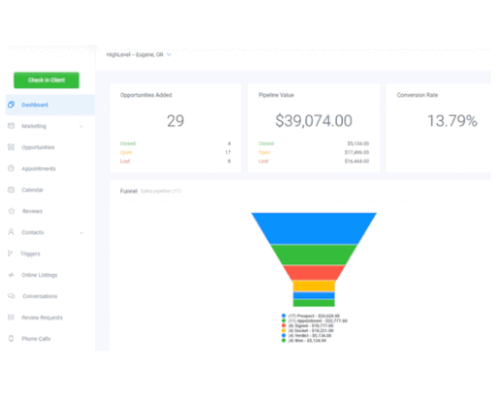Click the Contacts person icon

[x=11, y=232]
